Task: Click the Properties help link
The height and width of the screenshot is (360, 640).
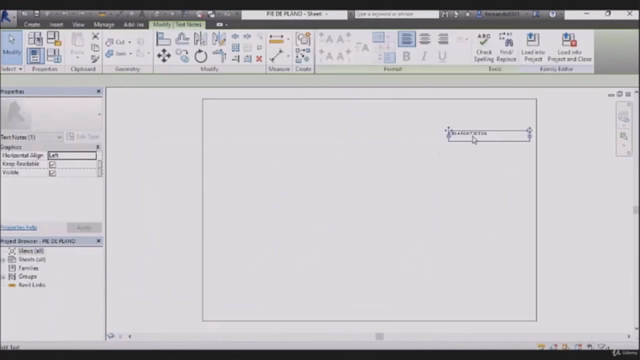Action: (x=19, y=227)
